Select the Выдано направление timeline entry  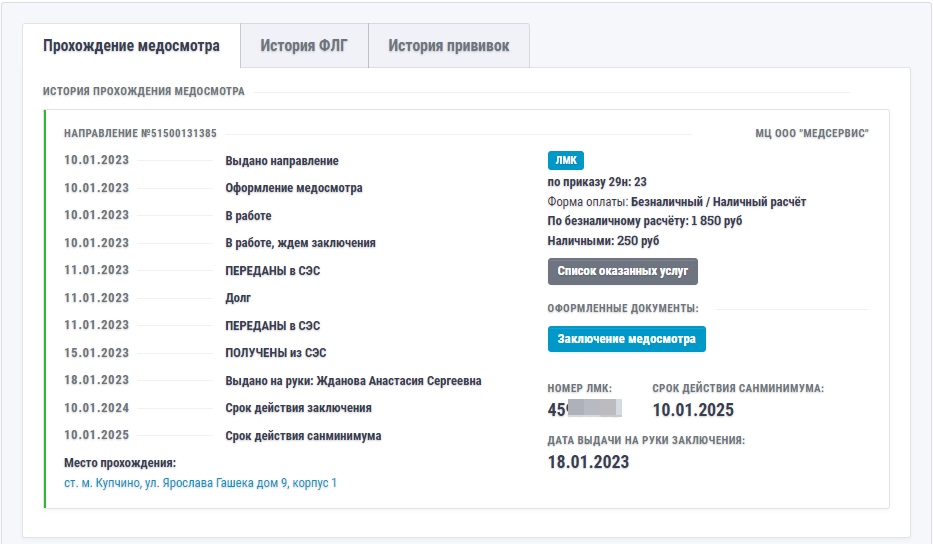[x=282, y=161]
